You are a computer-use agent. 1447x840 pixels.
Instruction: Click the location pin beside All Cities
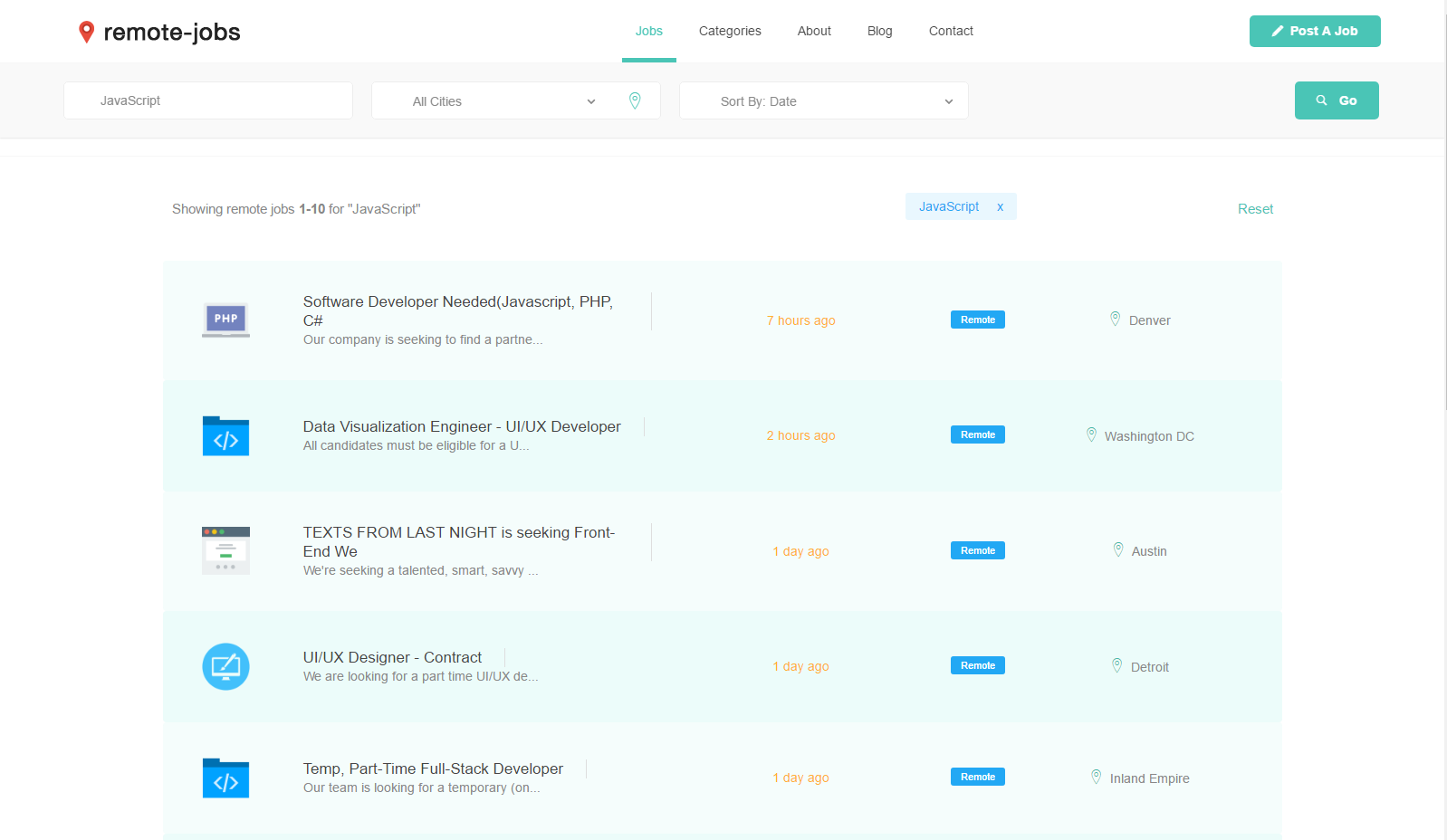(635, 100)
